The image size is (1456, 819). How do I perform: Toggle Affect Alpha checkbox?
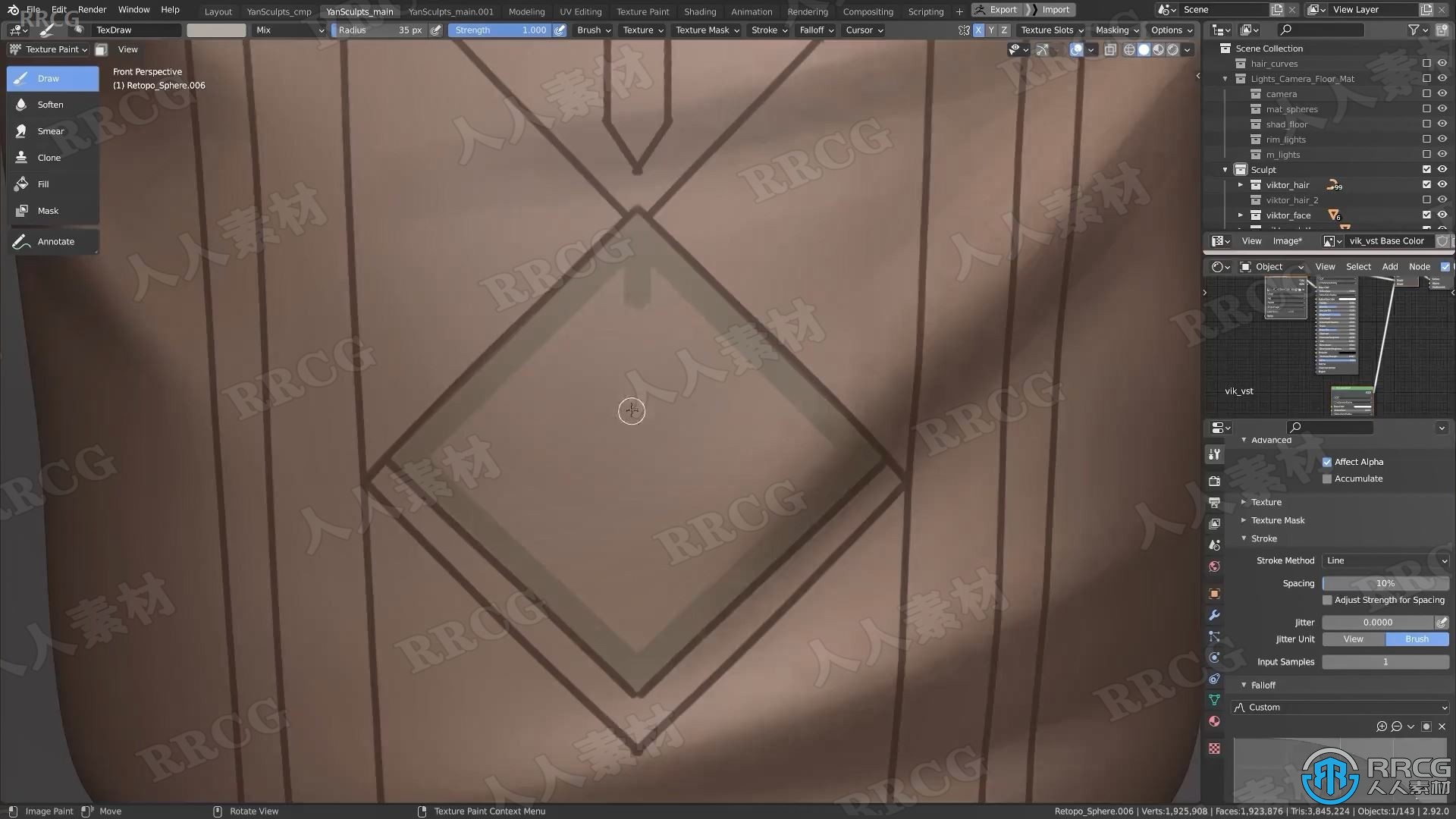(1327, 461)
